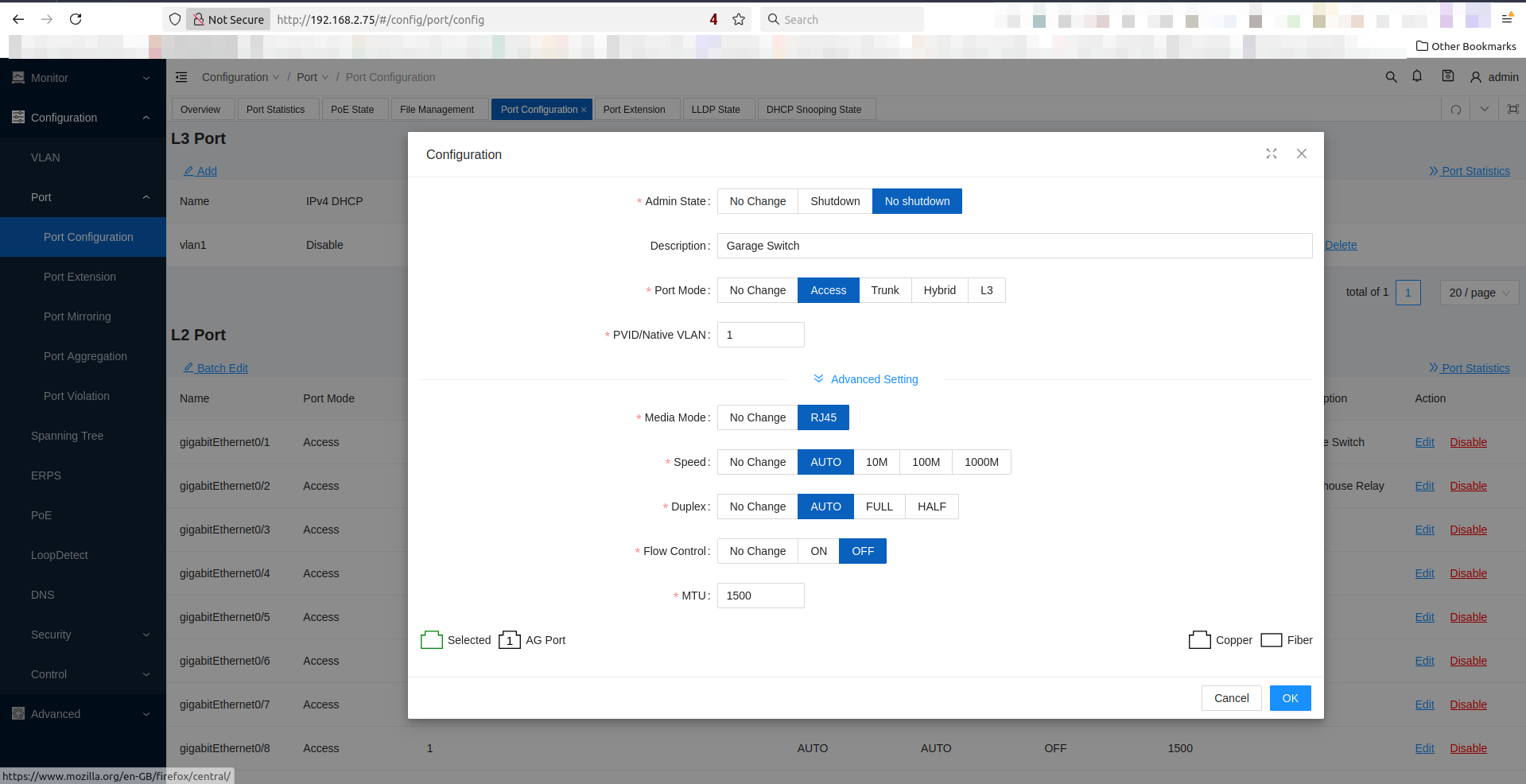Open the search icon in the header
1526x784 pixels.
[1391, 76]
